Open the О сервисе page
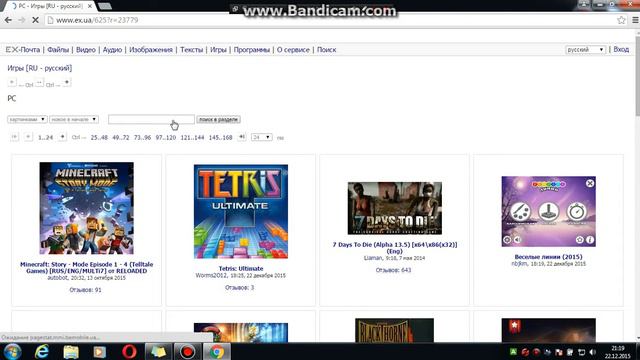The width and height of the screenshot is (640, 360). click(x=293, y=50)
